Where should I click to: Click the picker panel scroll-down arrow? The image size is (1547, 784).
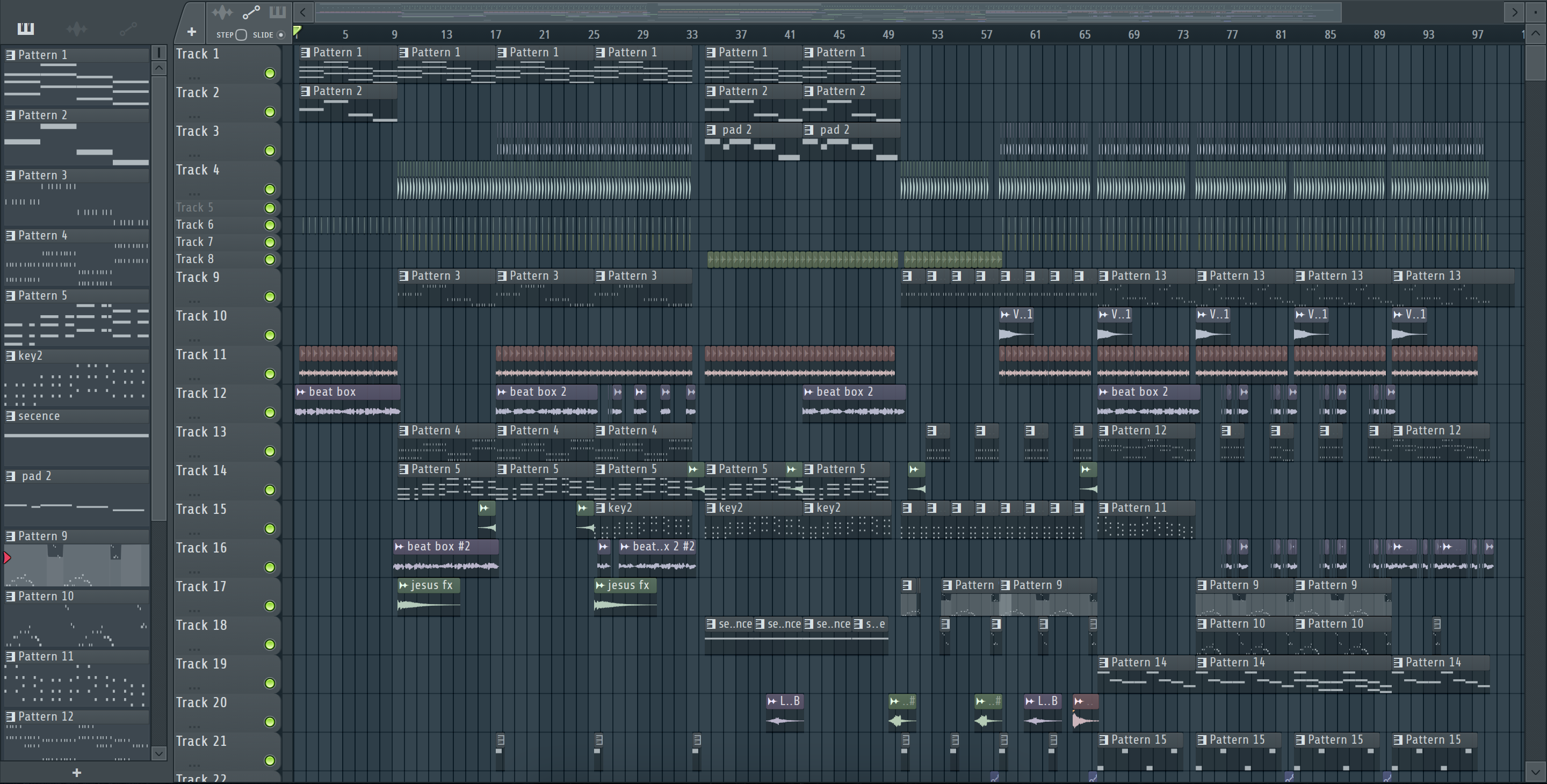(158, 753)
